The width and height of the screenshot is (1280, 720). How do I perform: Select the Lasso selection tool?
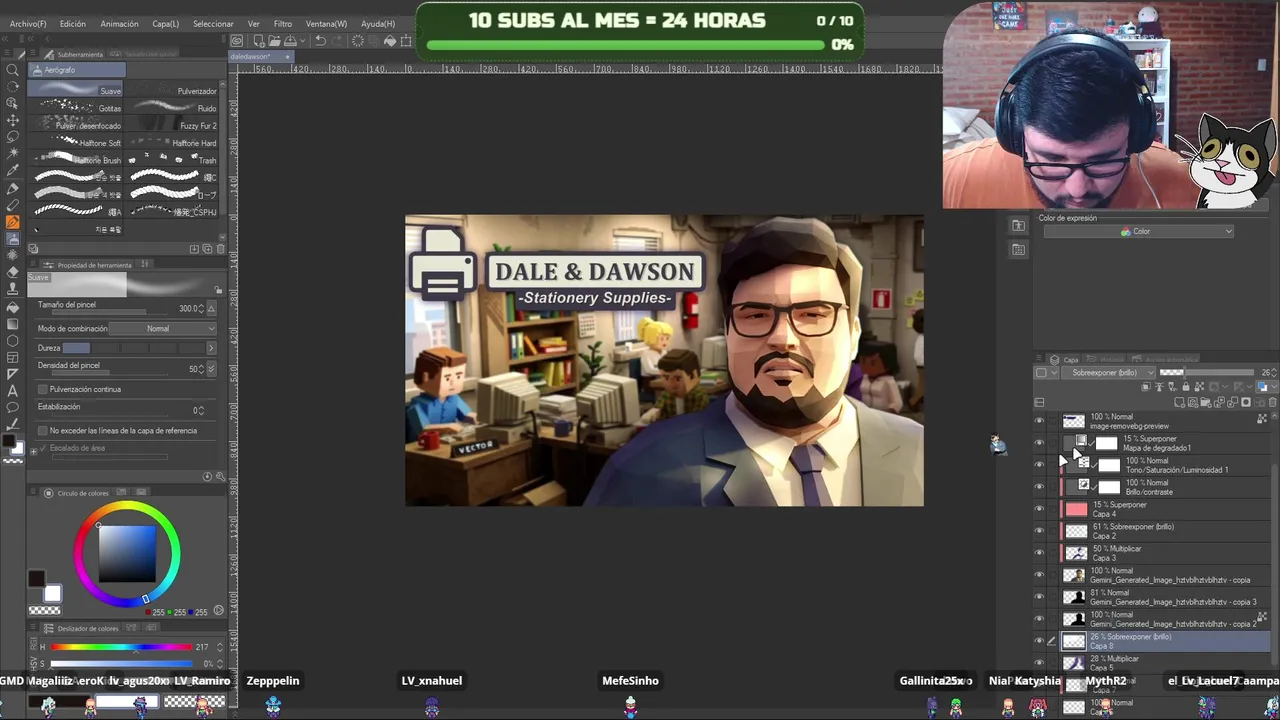(13, 137)
